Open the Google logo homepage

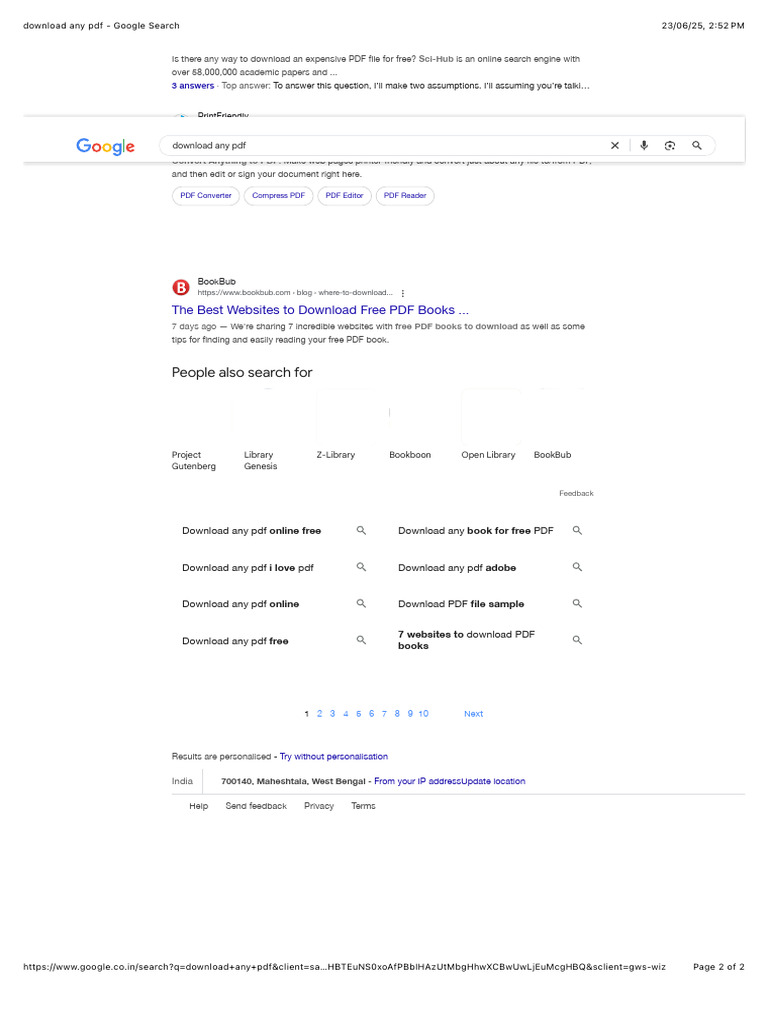[x=106, y=146]
